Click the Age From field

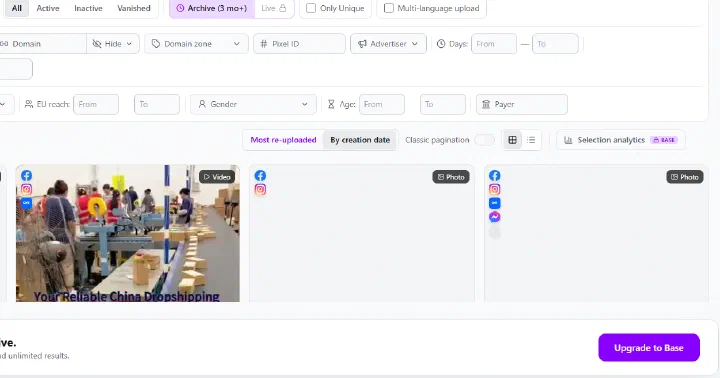click(382, 104)
